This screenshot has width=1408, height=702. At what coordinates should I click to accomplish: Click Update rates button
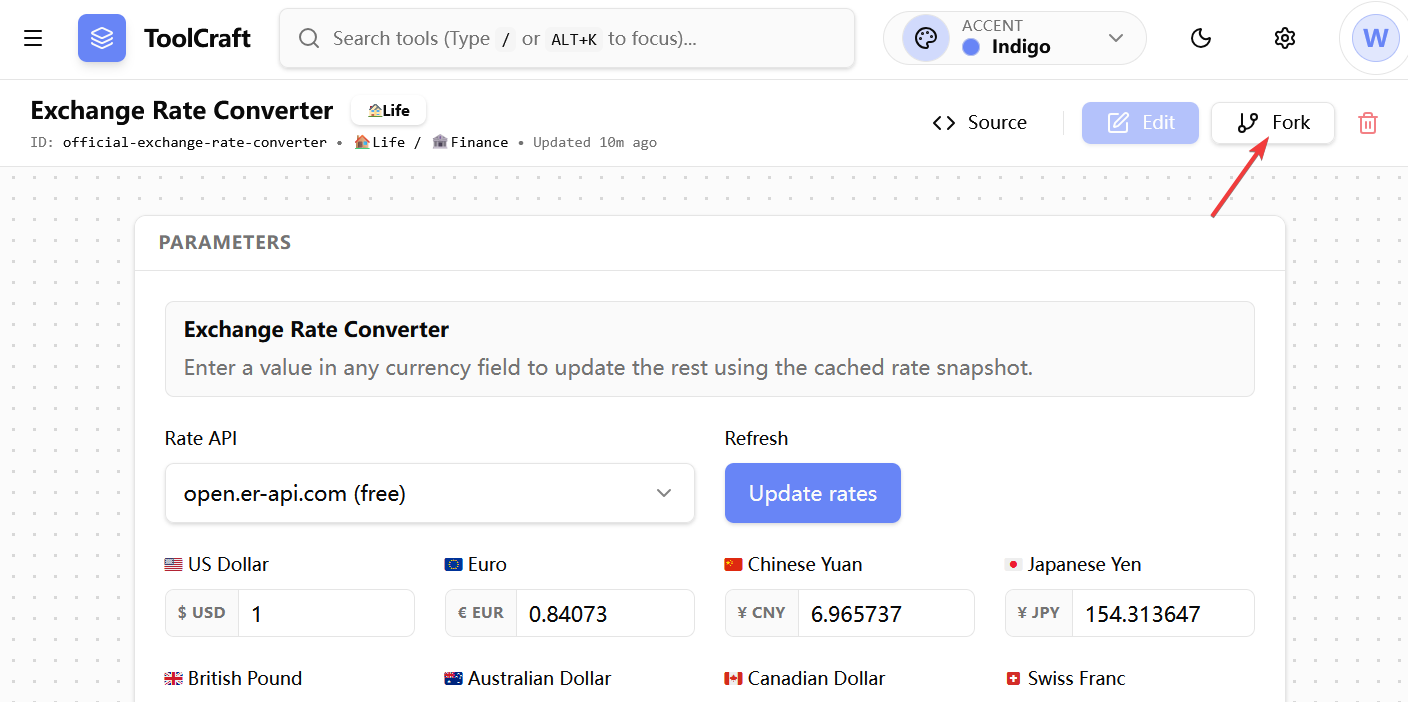coord(813,493)
